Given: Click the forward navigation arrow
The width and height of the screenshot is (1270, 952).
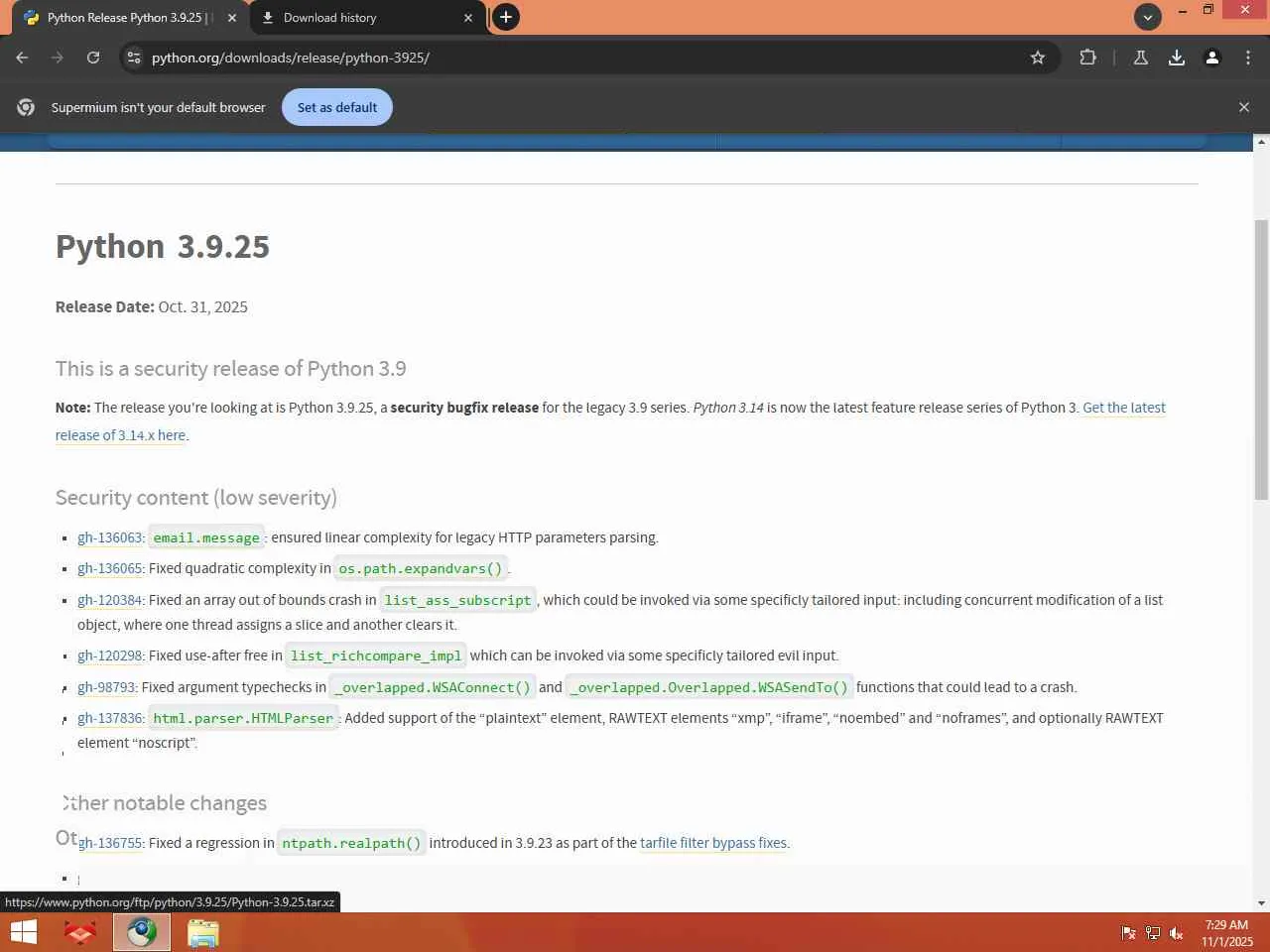Looking at the screenshot, I should point(58,58).
